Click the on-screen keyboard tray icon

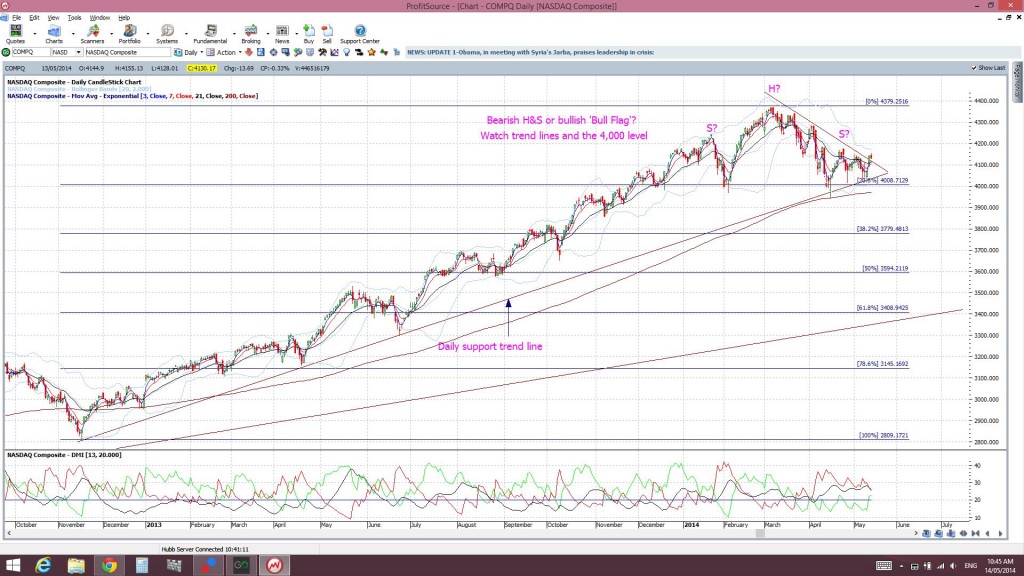click(884, 566)
